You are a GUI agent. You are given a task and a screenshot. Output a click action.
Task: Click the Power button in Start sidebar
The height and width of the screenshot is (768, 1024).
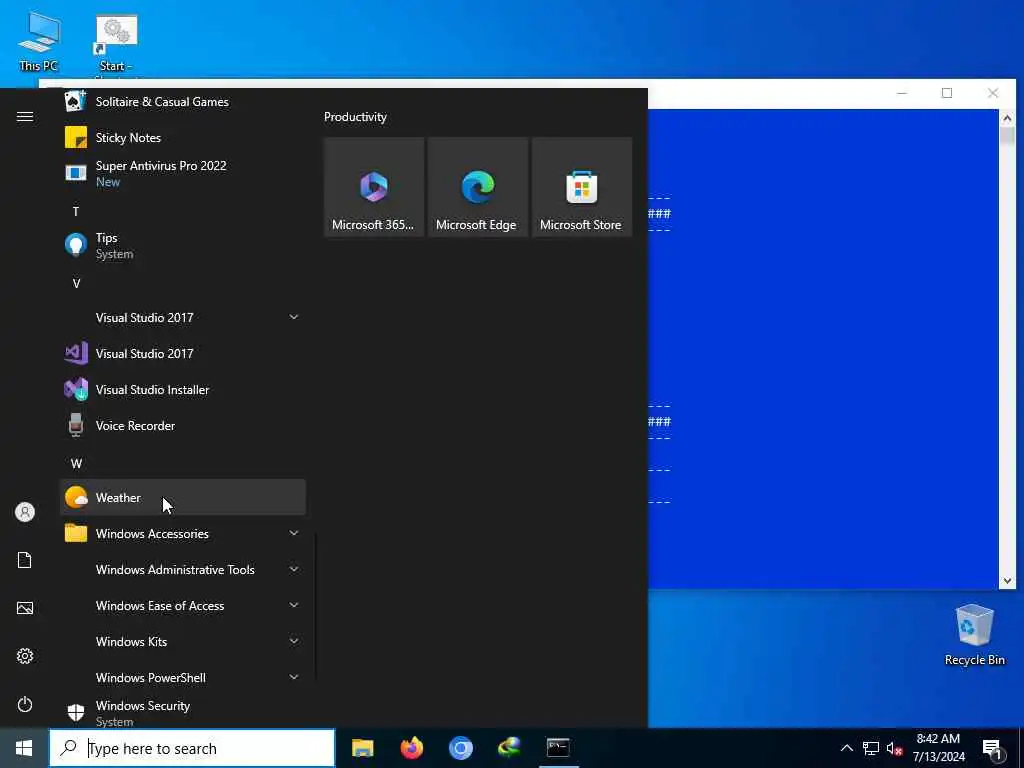(25, 704)
